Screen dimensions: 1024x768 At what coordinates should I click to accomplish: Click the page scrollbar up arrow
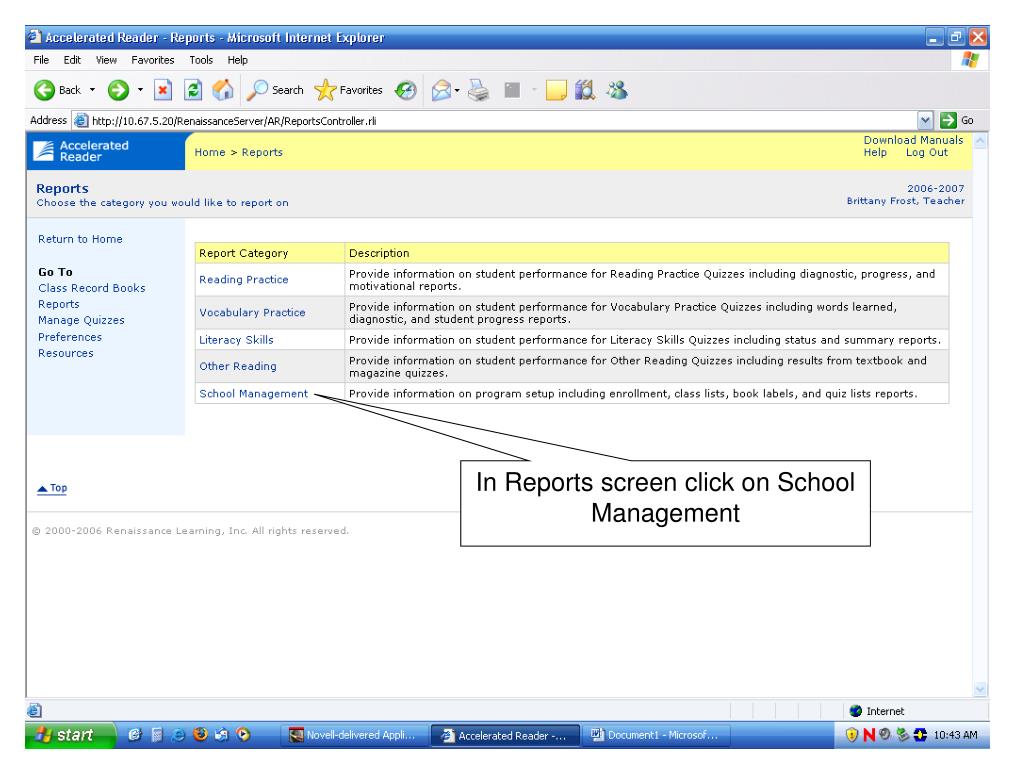[980, 140]
